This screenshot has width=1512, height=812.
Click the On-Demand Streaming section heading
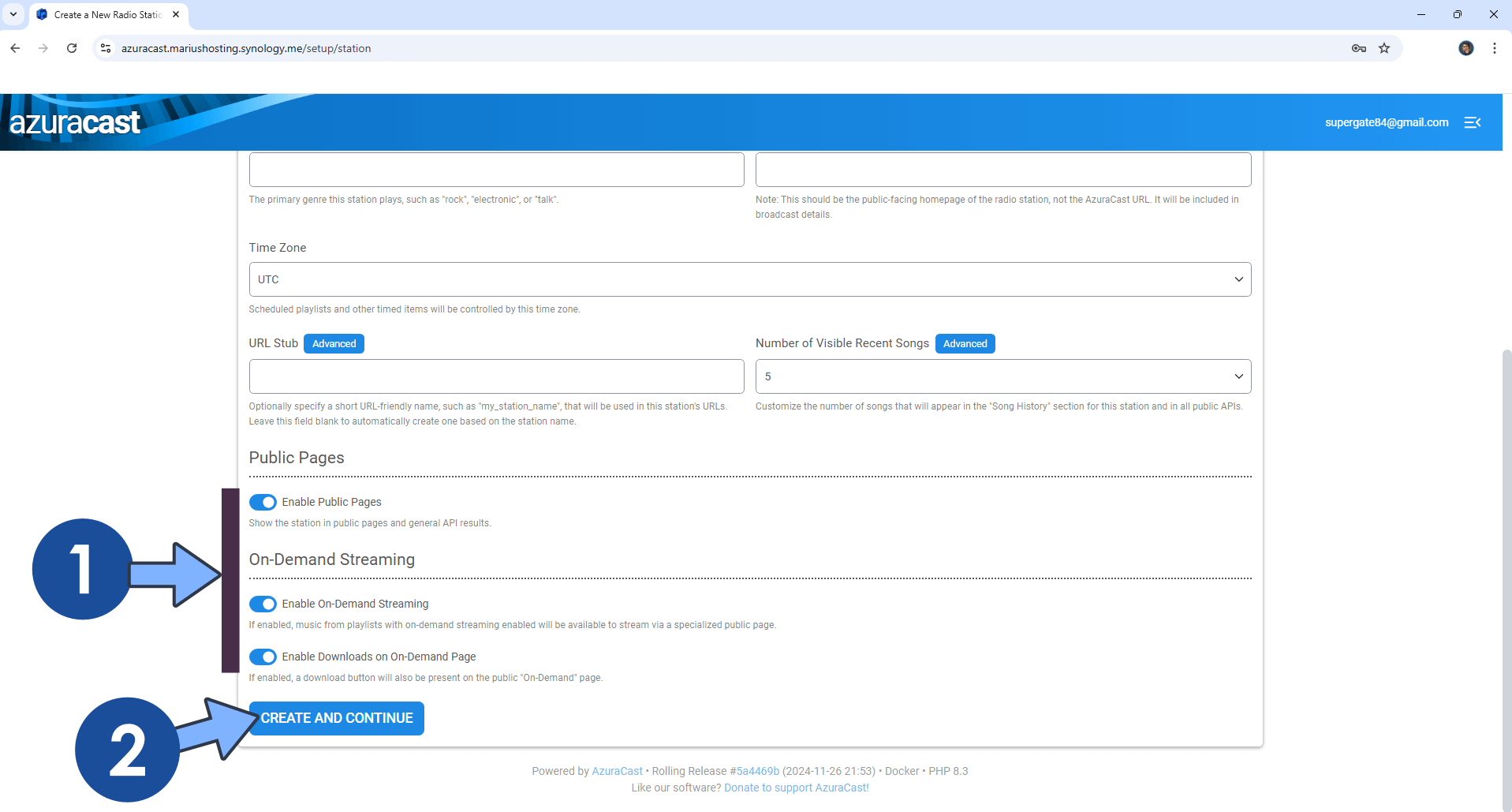(x=331, y=559)
